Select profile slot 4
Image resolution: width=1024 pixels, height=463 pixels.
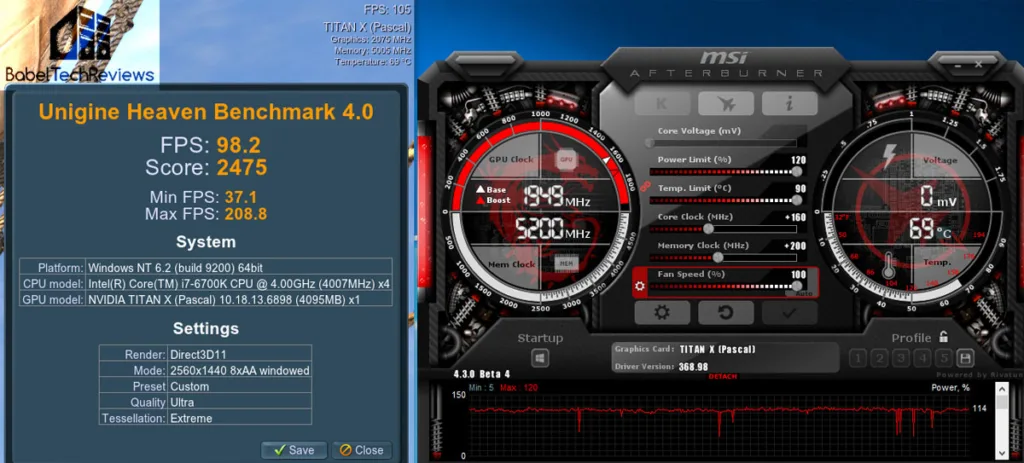tap(922, 358)
